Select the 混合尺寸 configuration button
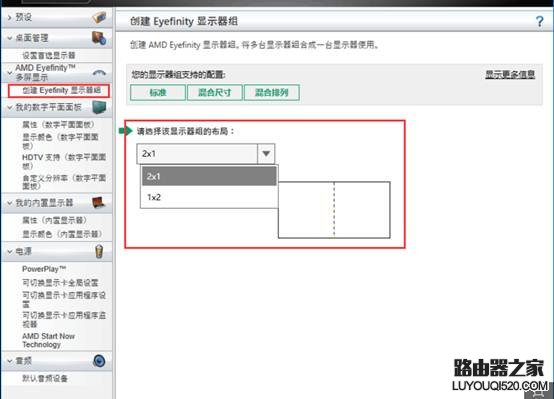Viewport: 554px width, 399px height. click(x=214, y=93)
